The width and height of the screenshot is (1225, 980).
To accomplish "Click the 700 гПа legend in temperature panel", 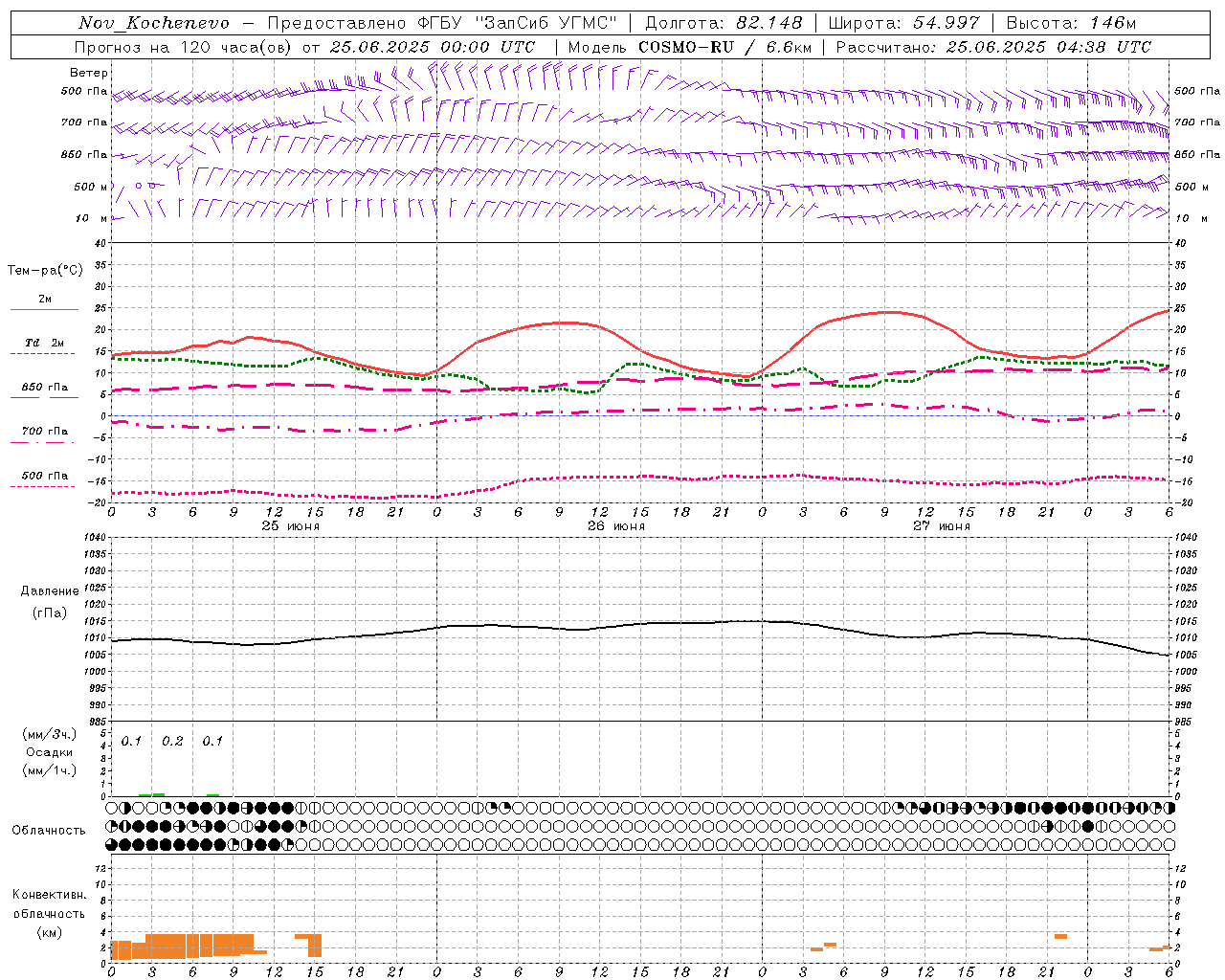I will point(45,432).
